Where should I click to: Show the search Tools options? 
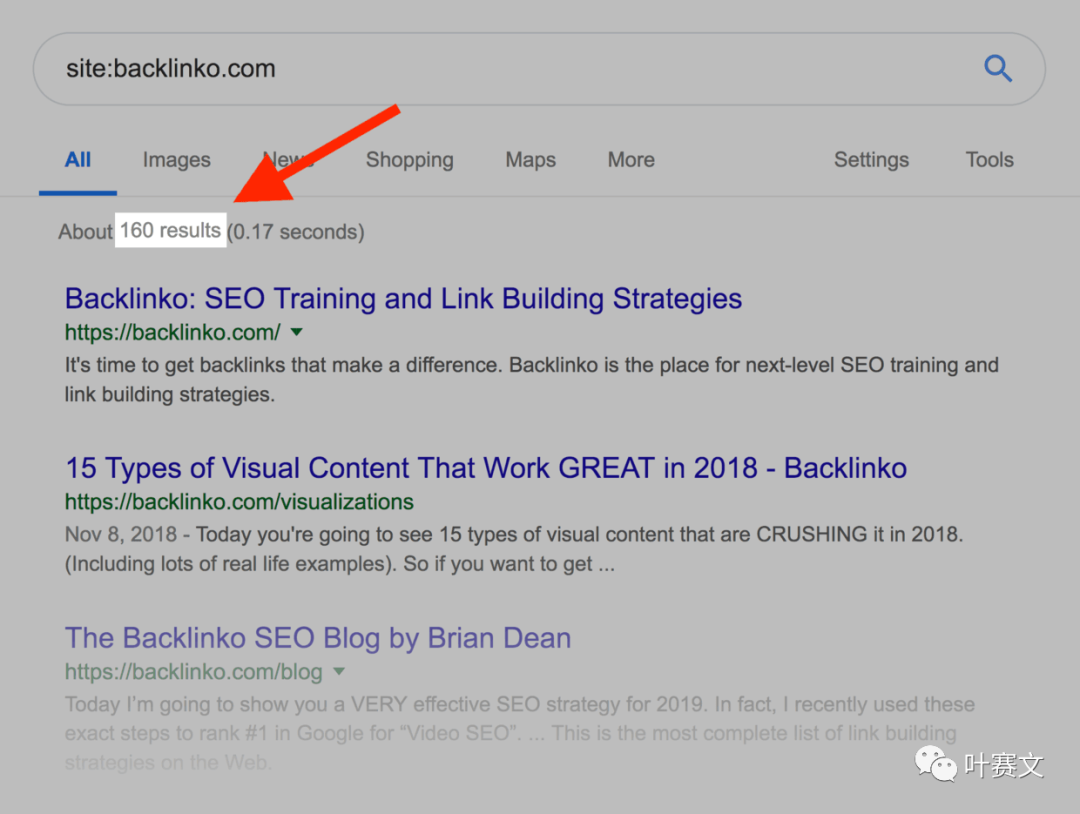[x=989, y=160]
